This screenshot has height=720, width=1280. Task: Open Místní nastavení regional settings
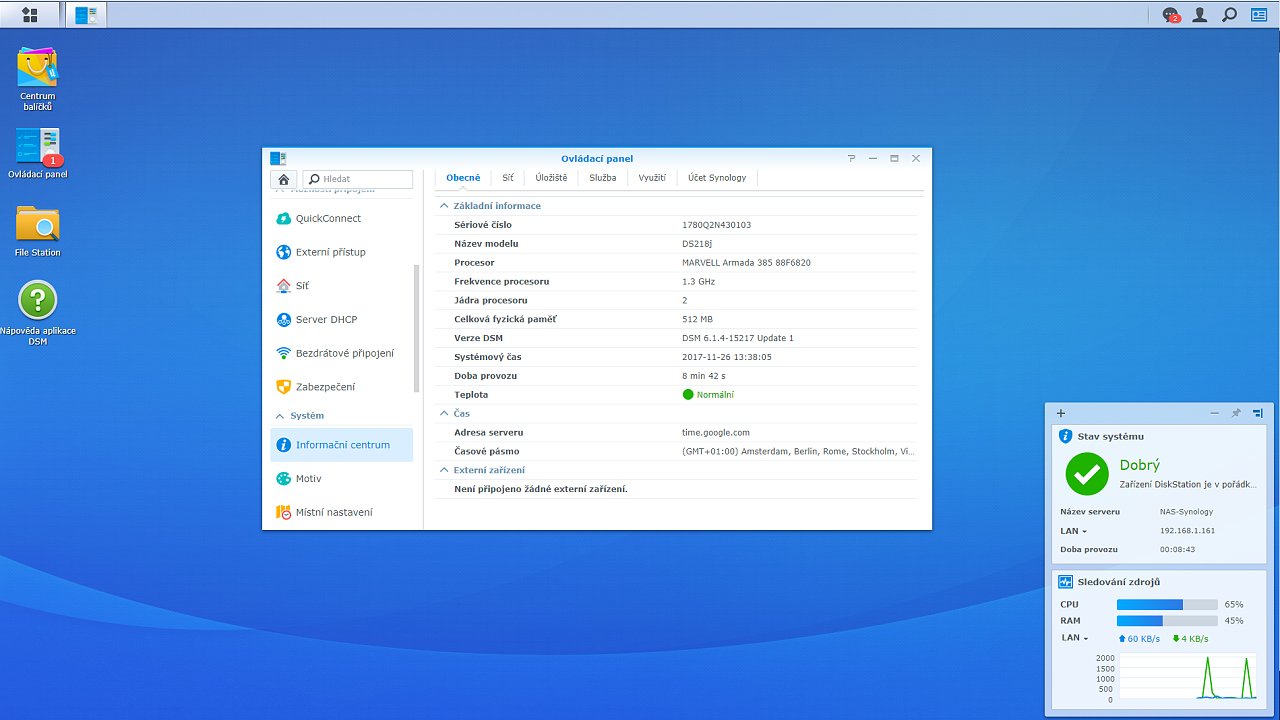tap(341, 512)
